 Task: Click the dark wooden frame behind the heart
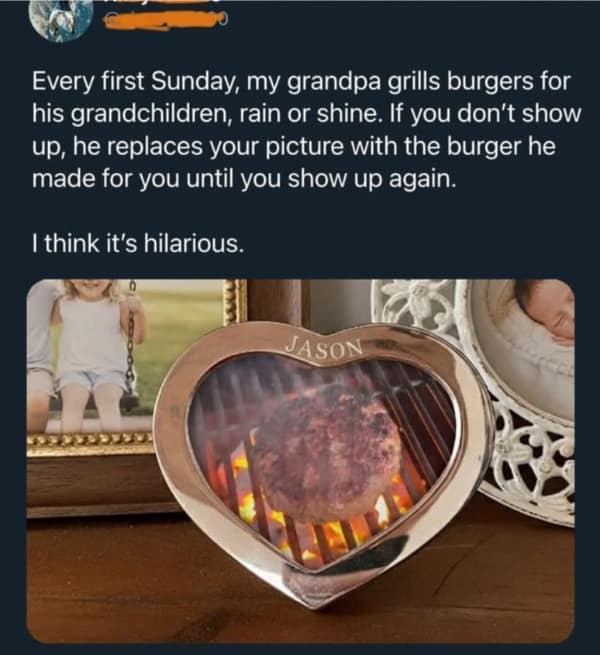tap(276, 301)
